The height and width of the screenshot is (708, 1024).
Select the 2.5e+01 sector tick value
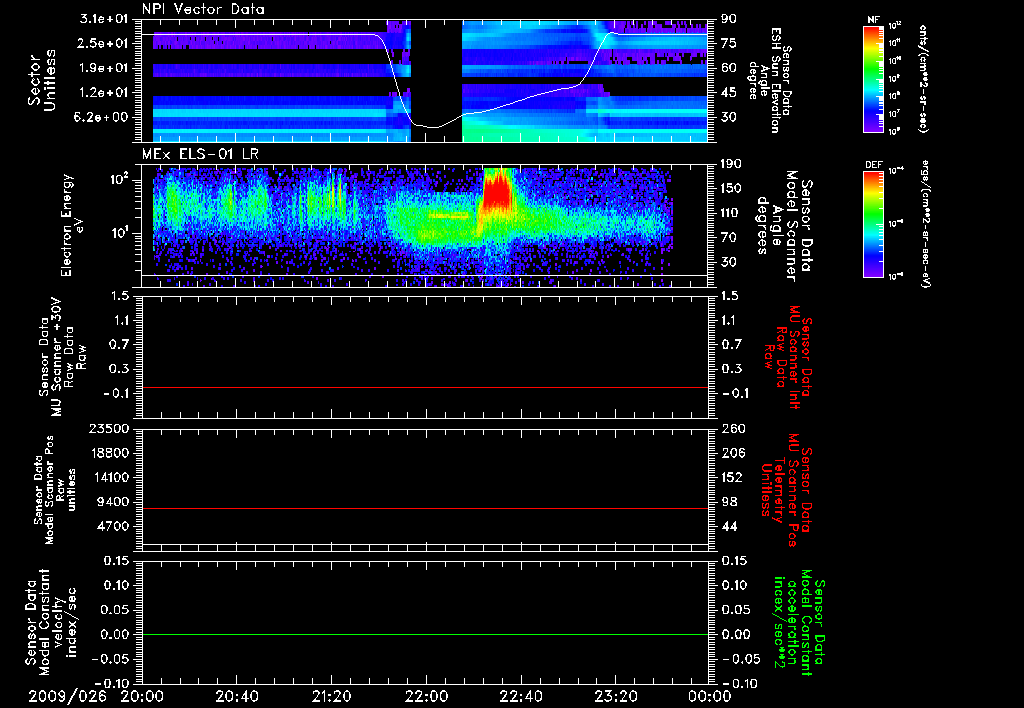104,43
